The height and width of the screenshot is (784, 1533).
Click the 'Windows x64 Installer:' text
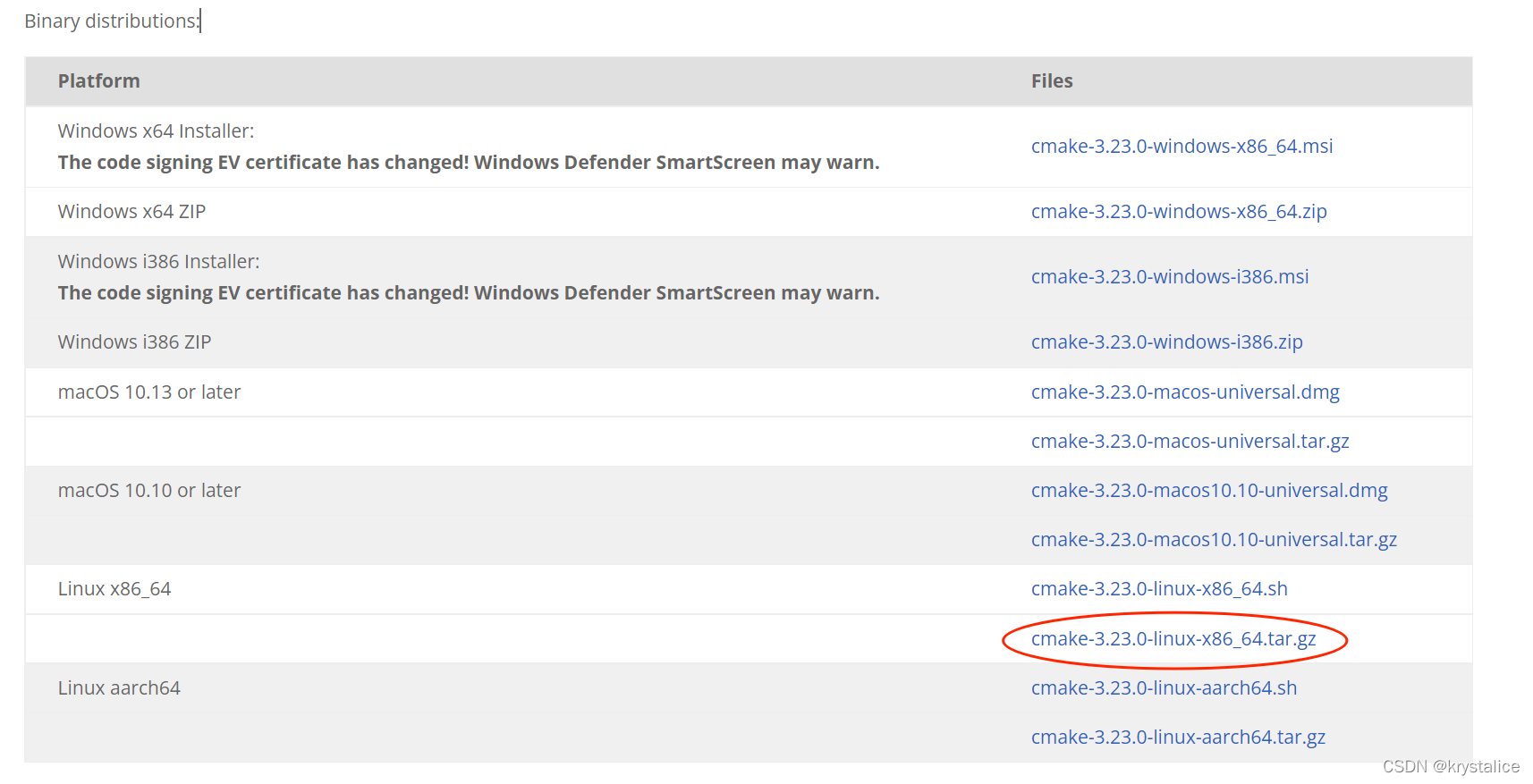pos(156,131)
